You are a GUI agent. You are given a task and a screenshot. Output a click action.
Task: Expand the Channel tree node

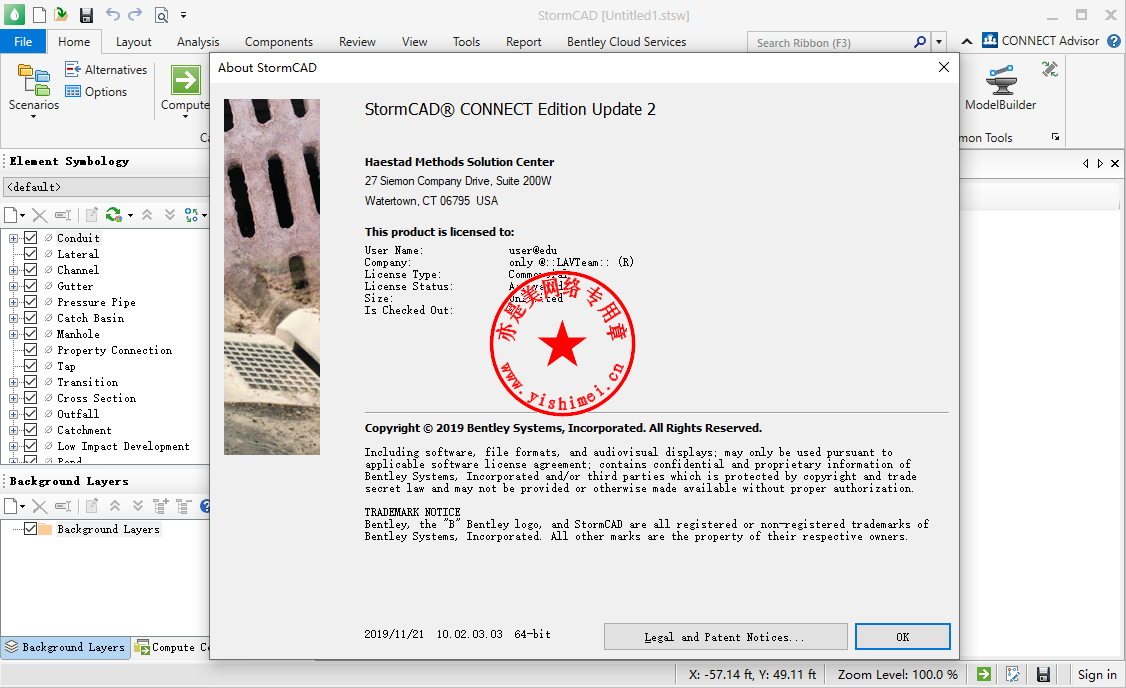pyautogui.click(x=13, y=271)
